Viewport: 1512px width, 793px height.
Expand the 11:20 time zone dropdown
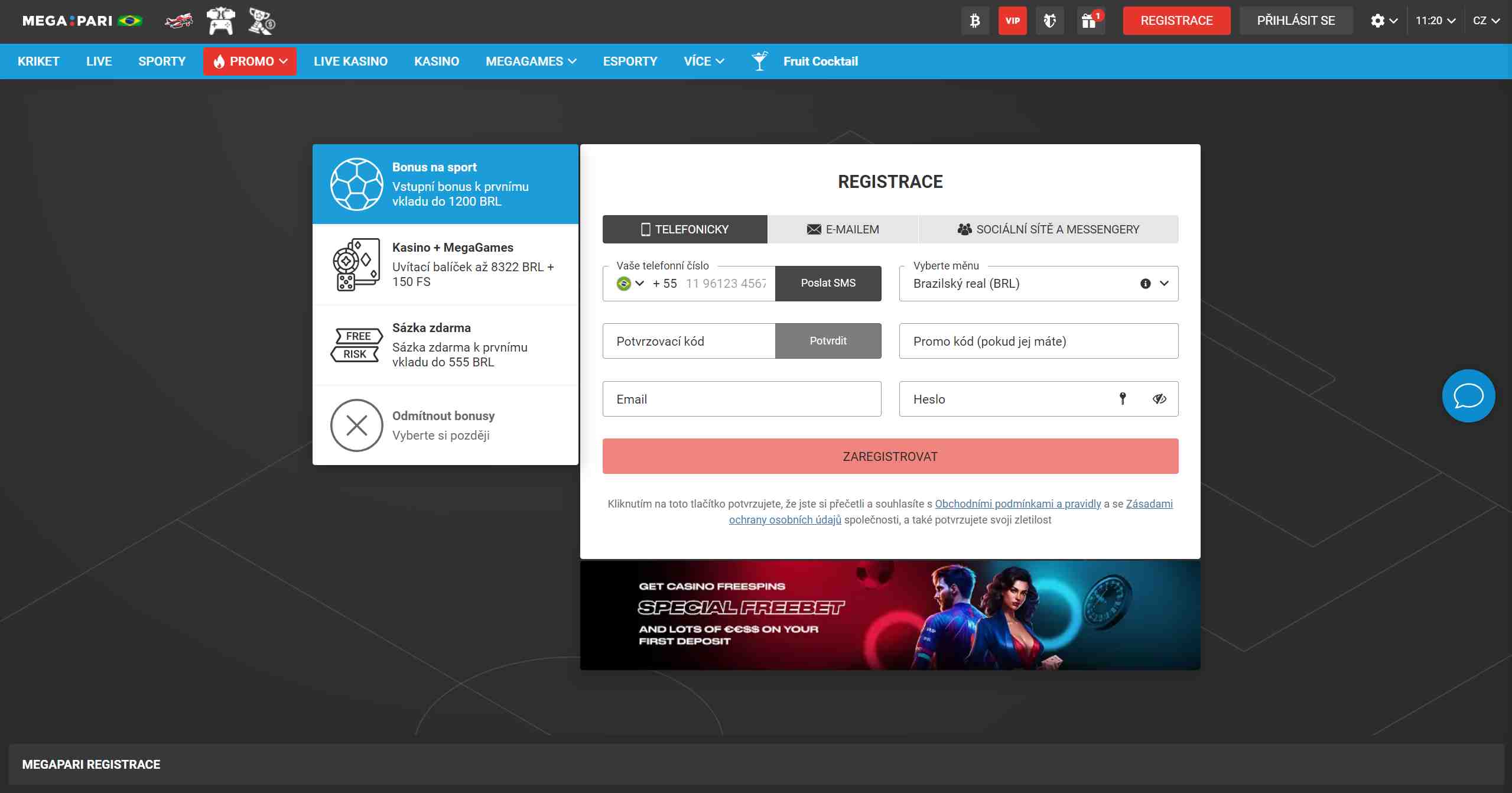click(x=1435, y=21)
